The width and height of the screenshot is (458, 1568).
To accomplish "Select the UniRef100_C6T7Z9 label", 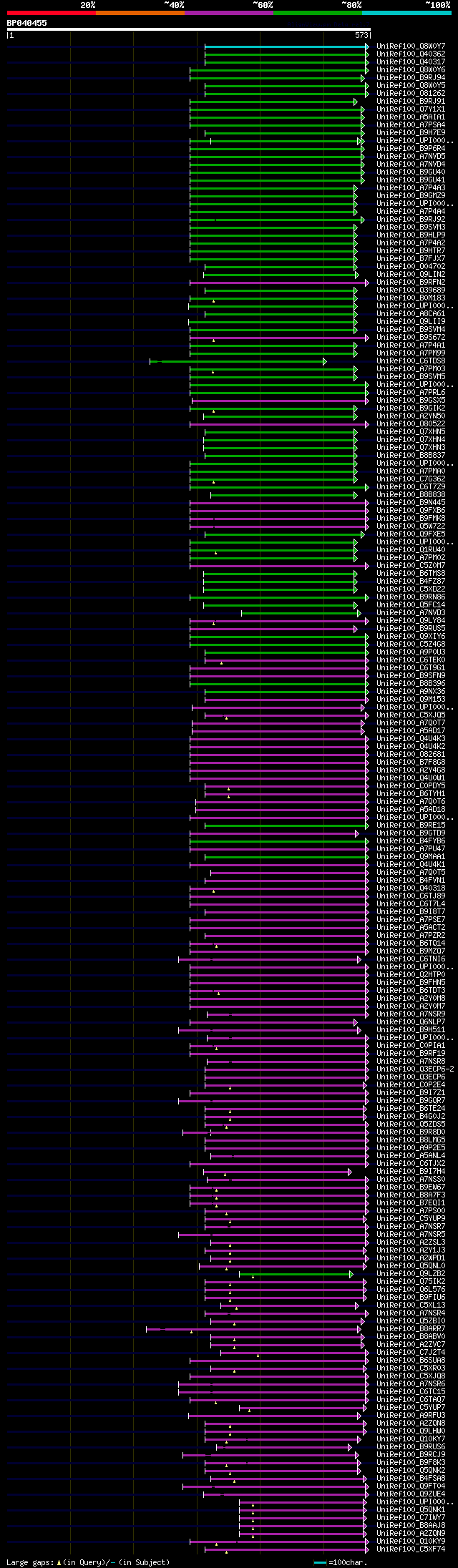I will pyautogui.click(x=411, y=487).
